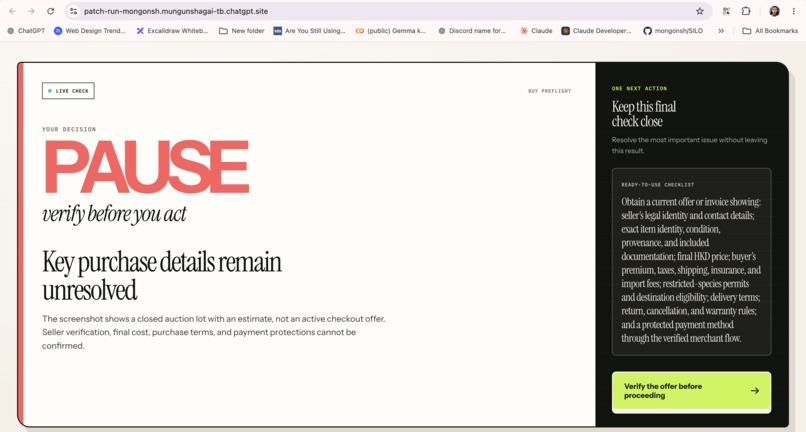Image resolution: width=806 pixels, height=432 pixels.
Task: Select the address bar URL text
Action: [x=176, y=11]
